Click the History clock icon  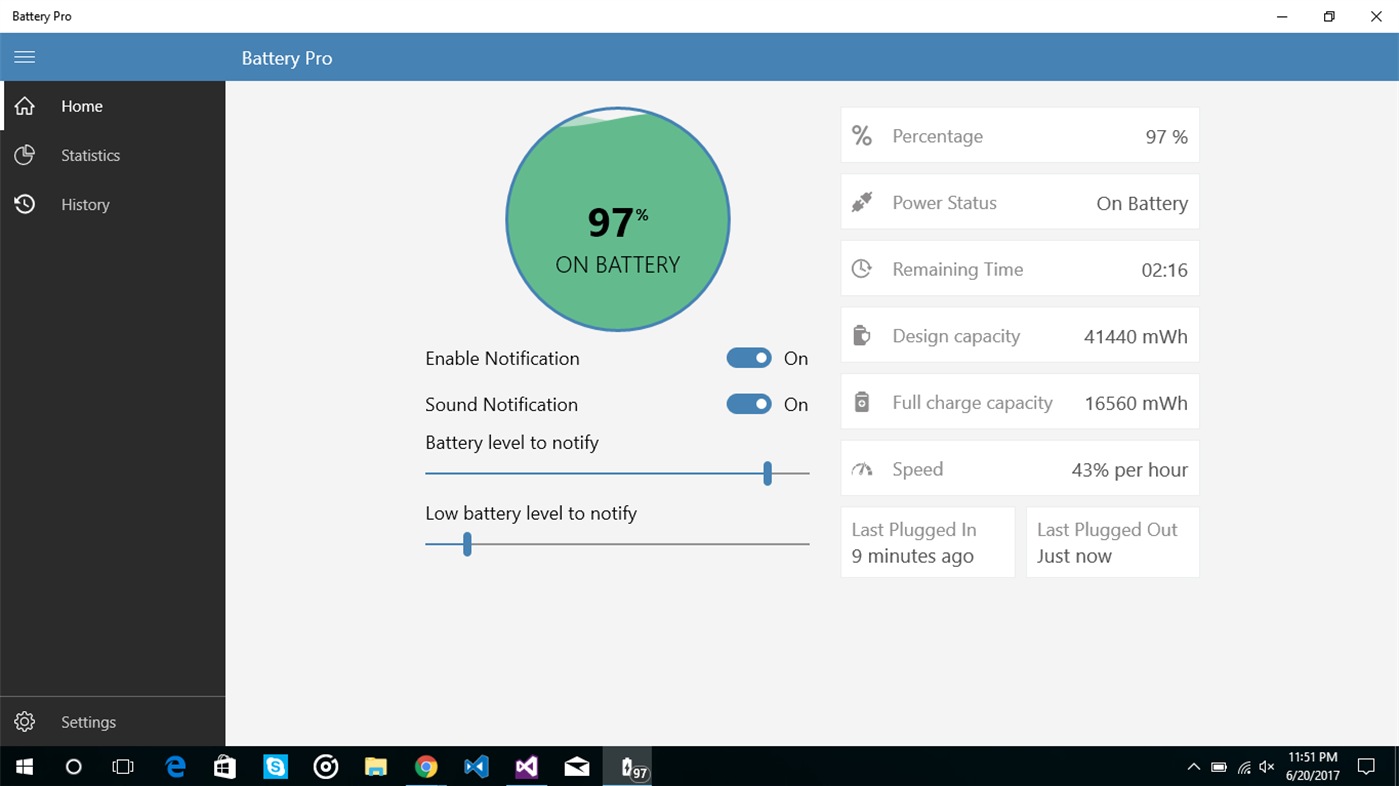24,204
